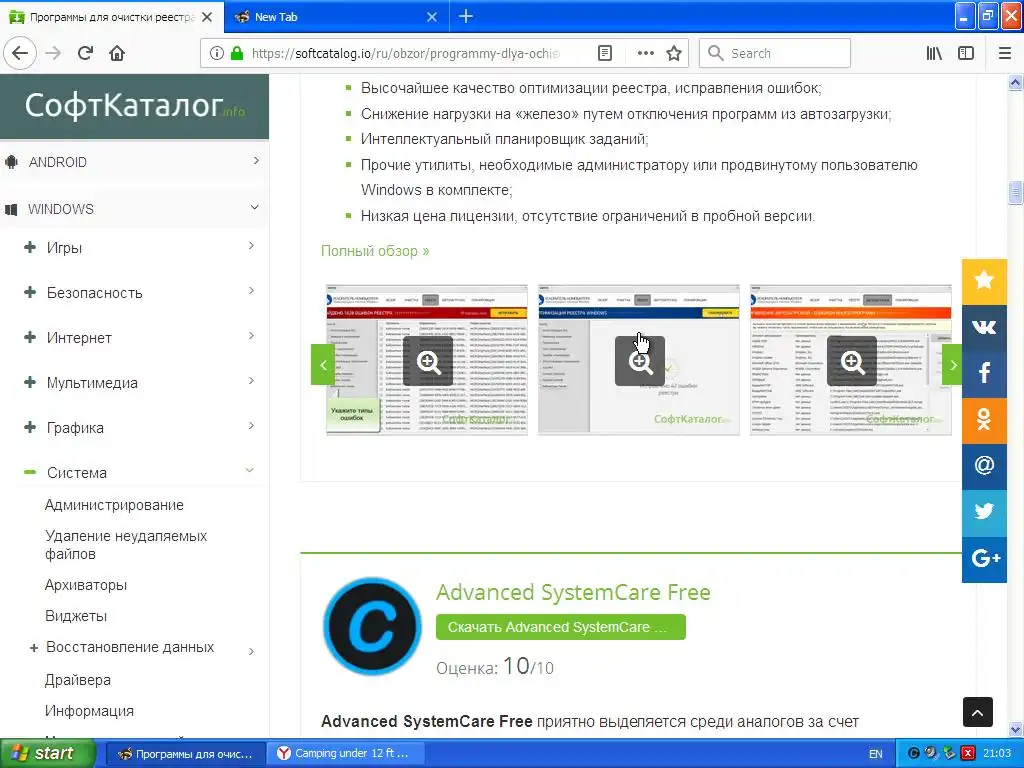Share page on Google Plus
This screenshot has width=1024, height=768.
click(984, 559)
